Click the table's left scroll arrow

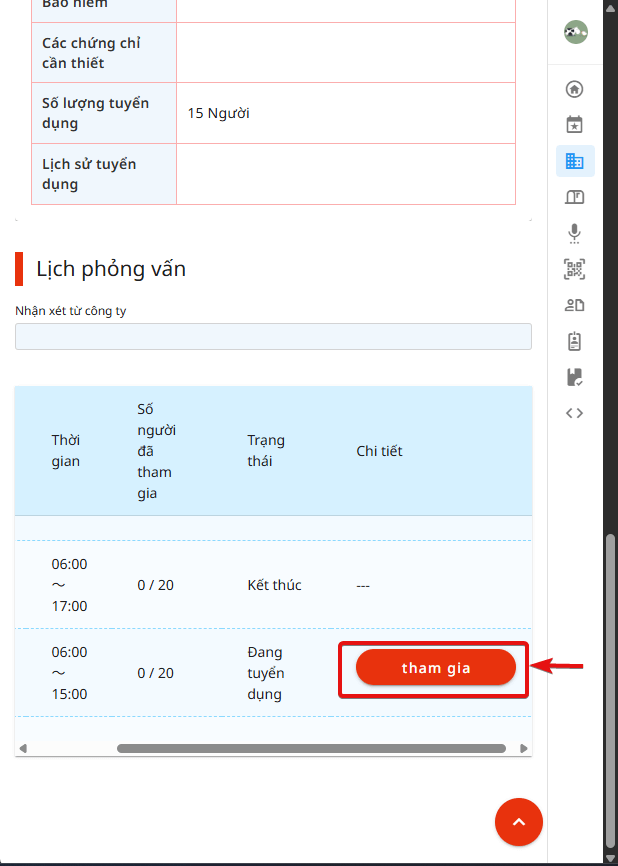pyautogui.click(x=23, y=748)
